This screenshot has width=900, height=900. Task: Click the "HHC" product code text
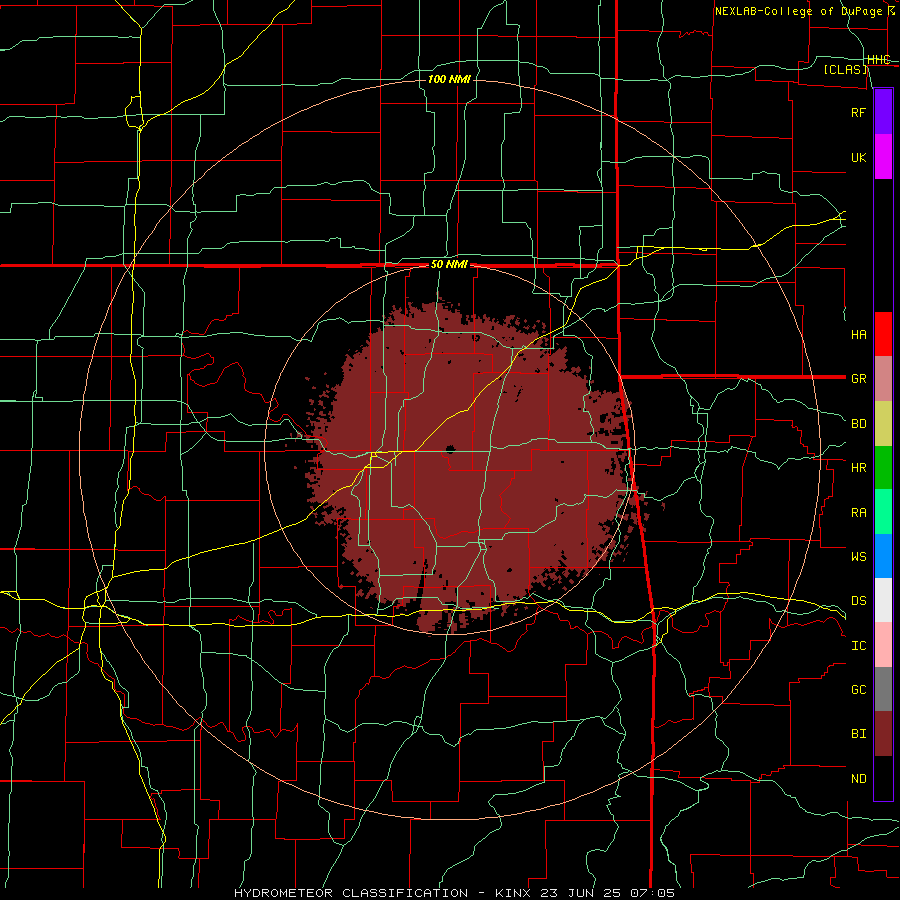pos(878,60)
